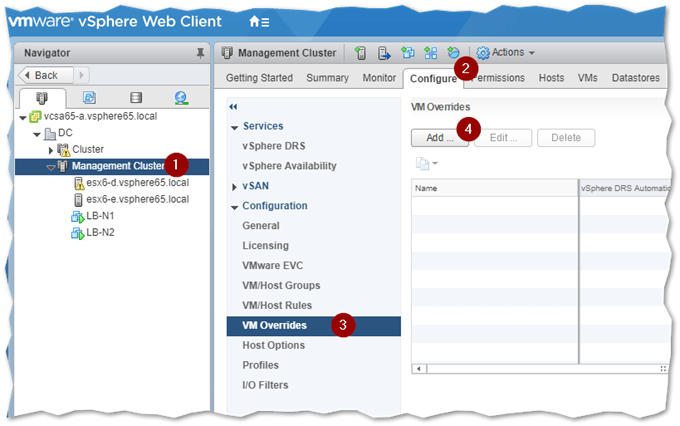Screen dimensions: 680x426
Task: Open Licensing configuration
Action: coord(265,246)
